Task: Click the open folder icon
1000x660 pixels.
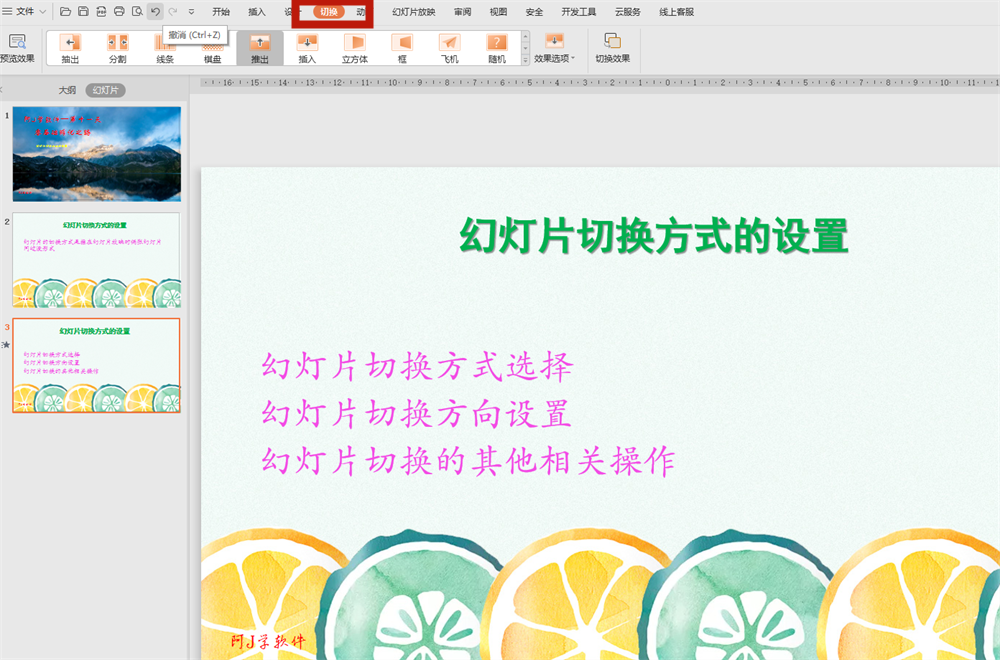Action: (65, 11)
